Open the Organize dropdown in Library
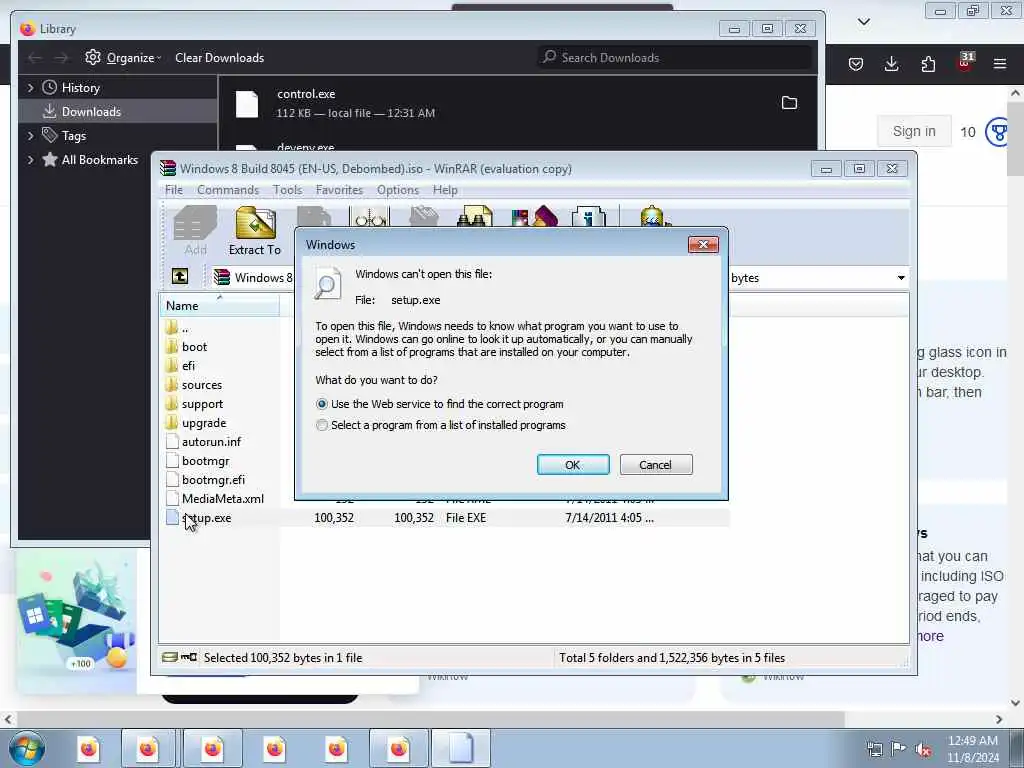 (134, 57)
